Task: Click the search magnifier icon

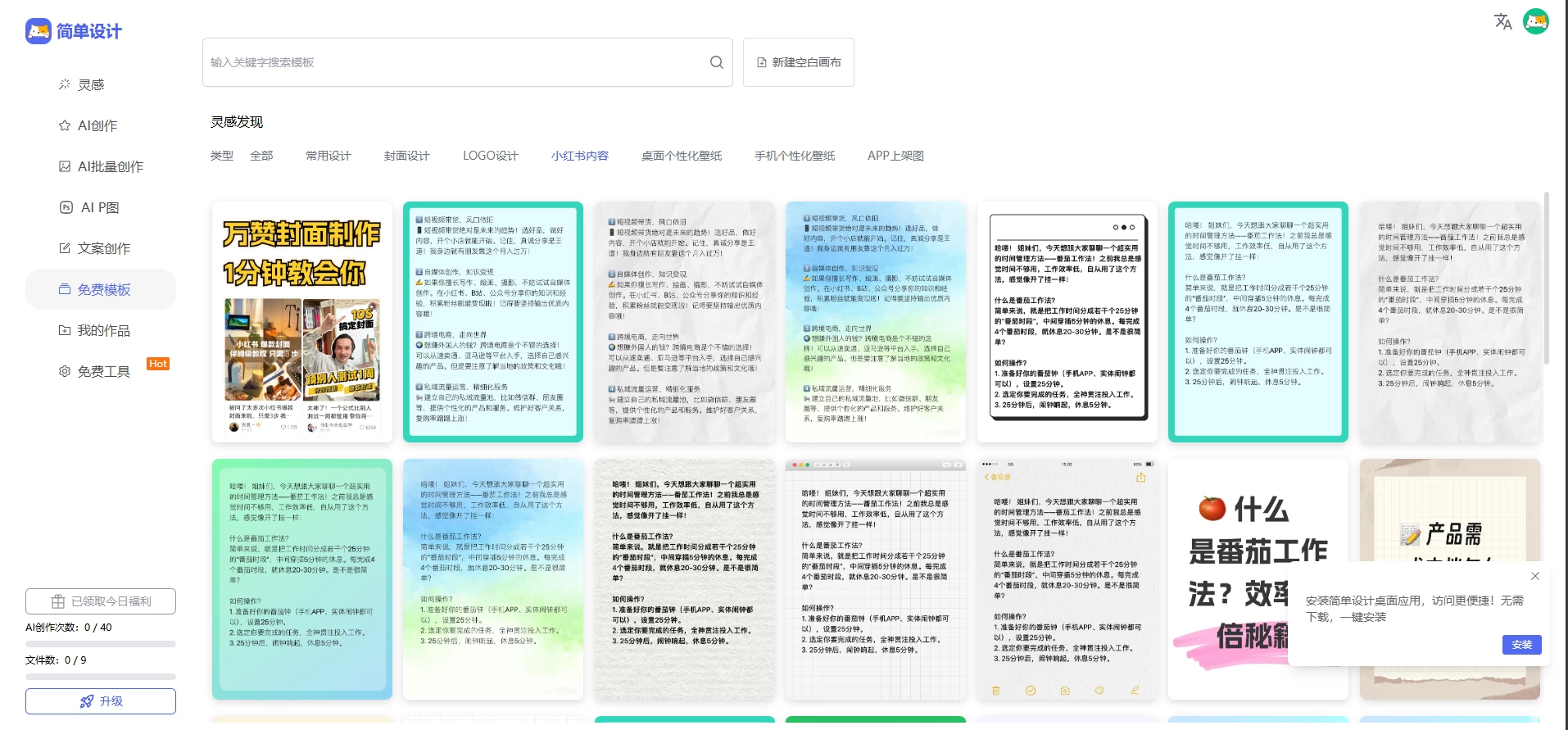Action: 716,62
